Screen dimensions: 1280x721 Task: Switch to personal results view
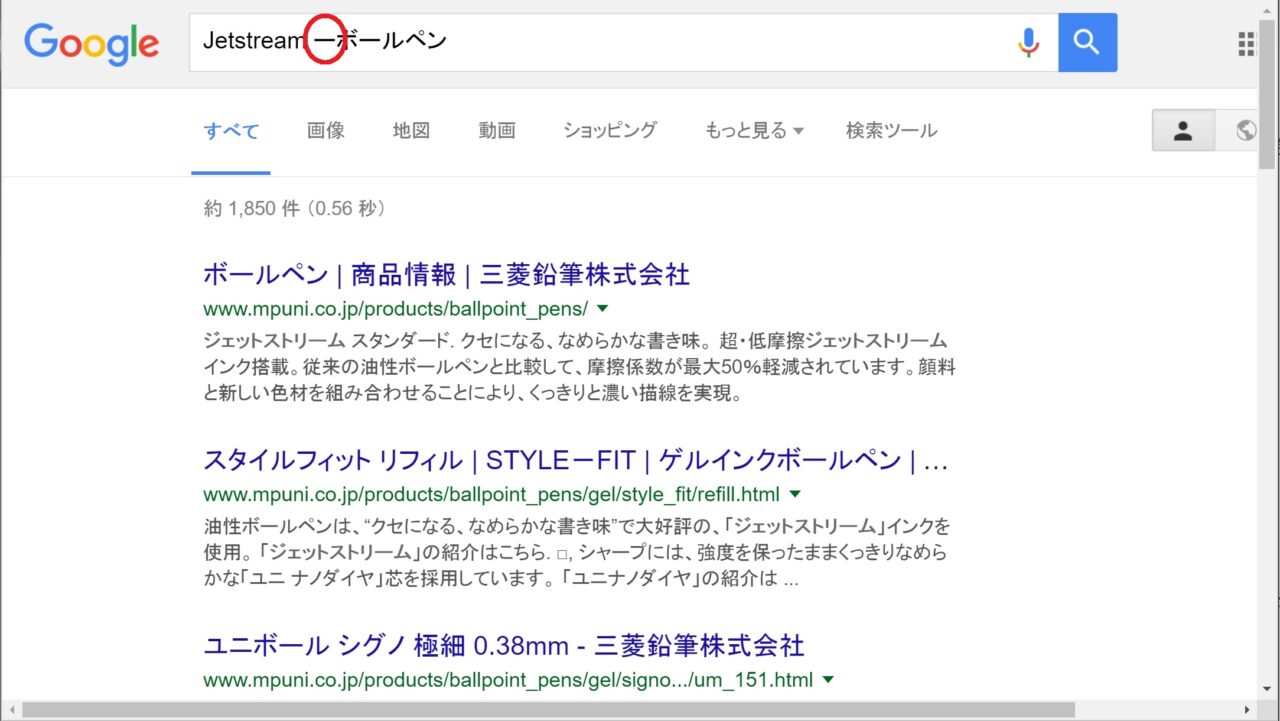click(1183, 131)
